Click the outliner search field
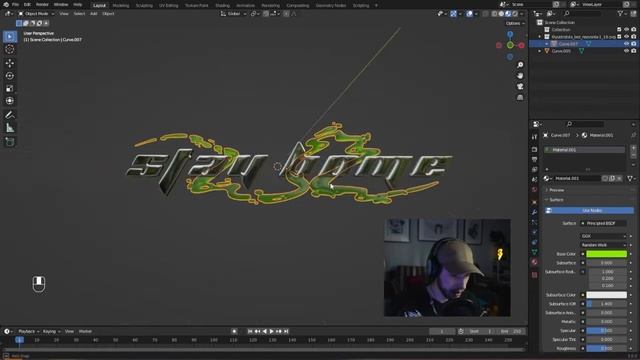Image resolution: width=640 pixels, height=360 pixels. pos(582,14)
